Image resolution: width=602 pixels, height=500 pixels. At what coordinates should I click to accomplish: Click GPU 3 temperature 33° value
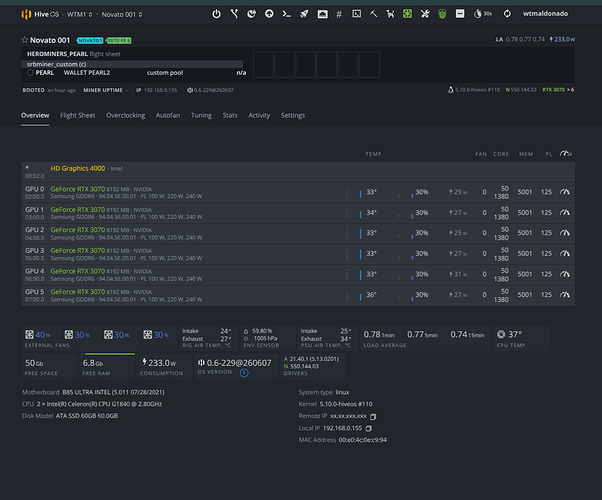[371, 253]
